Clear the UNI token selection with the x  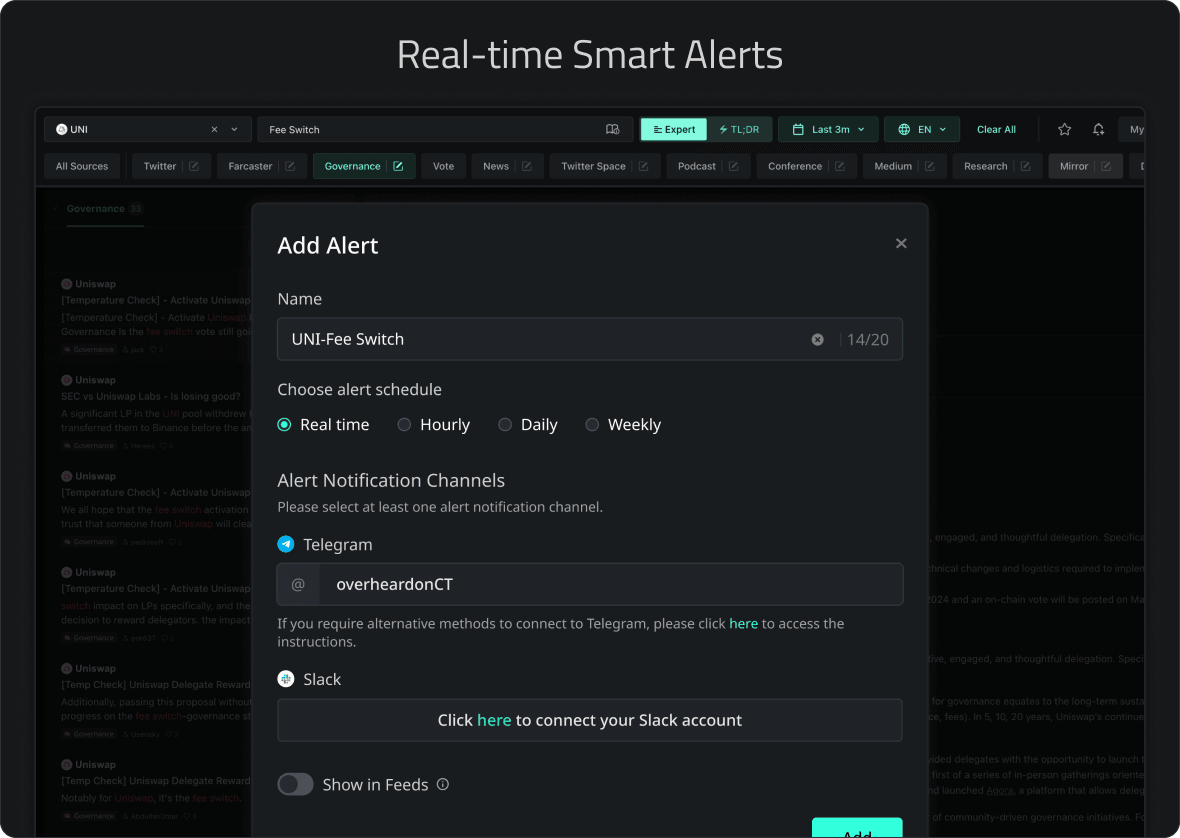pos(214,129)
